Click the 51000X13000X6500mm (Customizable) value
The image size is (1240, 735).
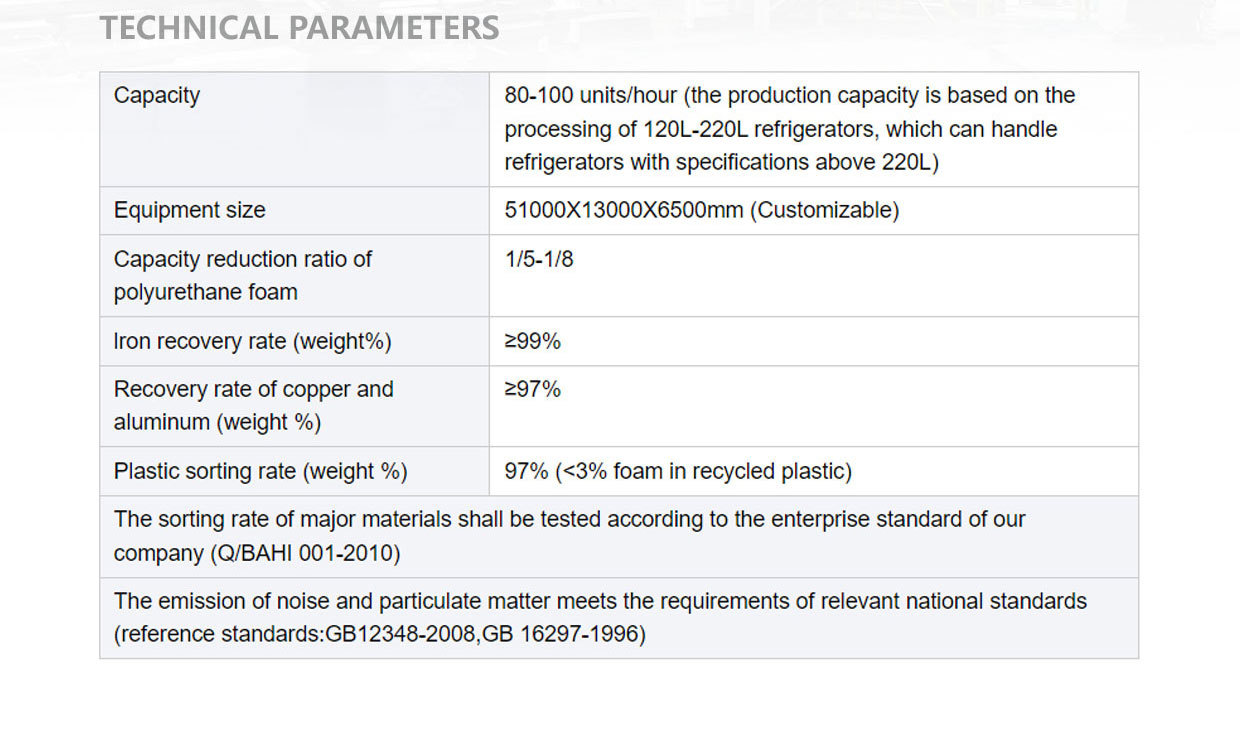pos(702,211)
